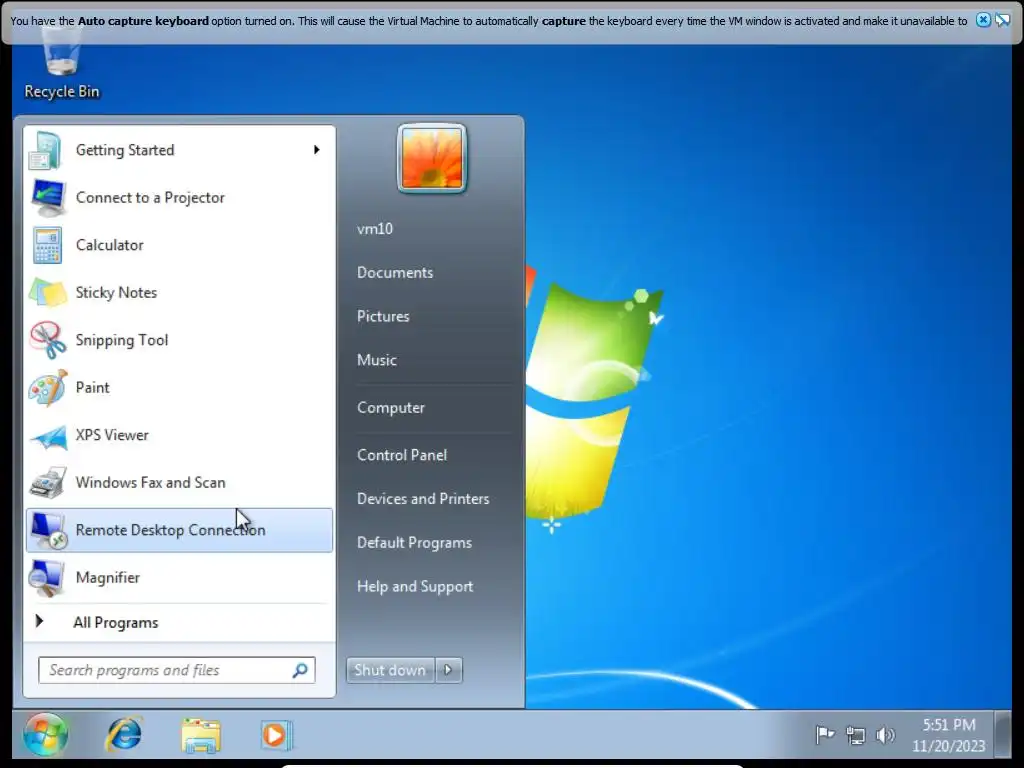Image resolution: width=1024 pixels, height=768 pixels.
Task: Open Sticky Notes via its icon
Action: pos(47,293)
